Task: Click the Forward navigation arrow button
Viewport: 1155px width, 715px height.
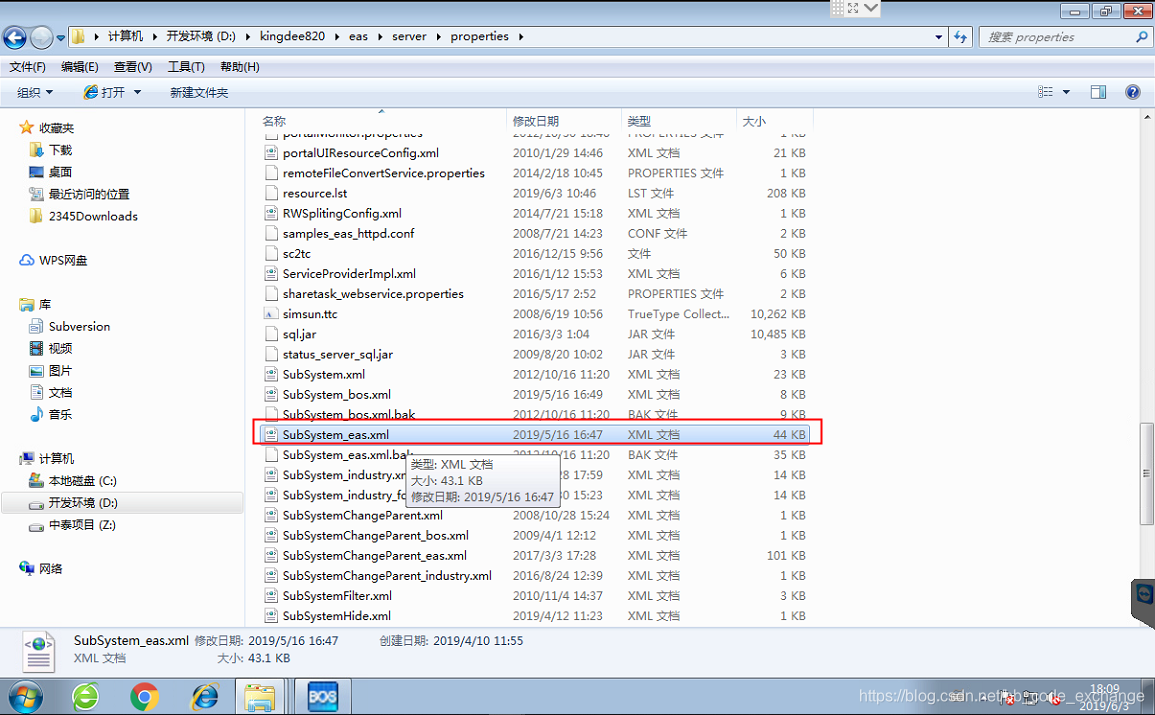Action: pos(42,37)
